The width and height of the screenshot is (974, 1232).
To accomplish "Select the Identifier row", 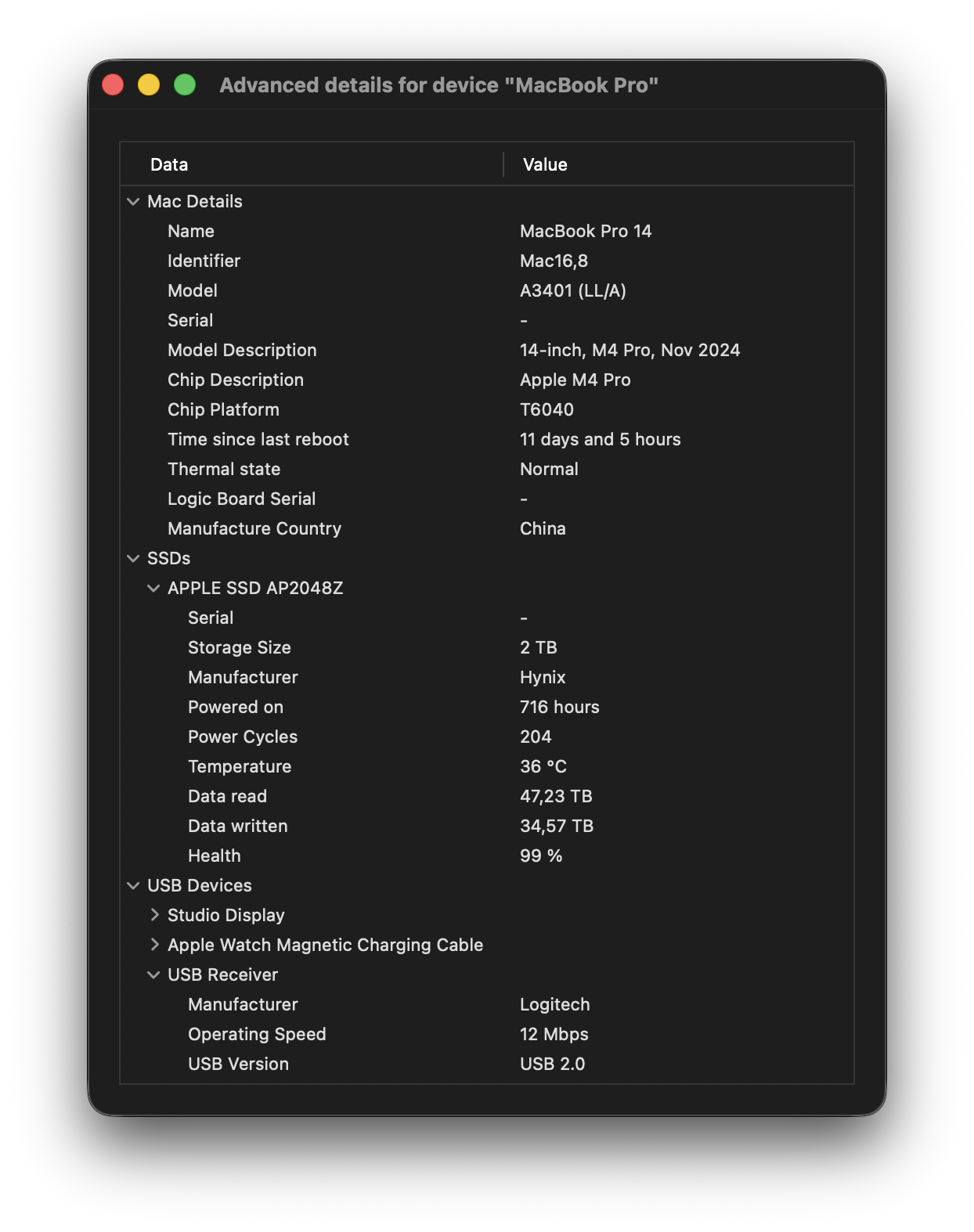I will [204, 261].
